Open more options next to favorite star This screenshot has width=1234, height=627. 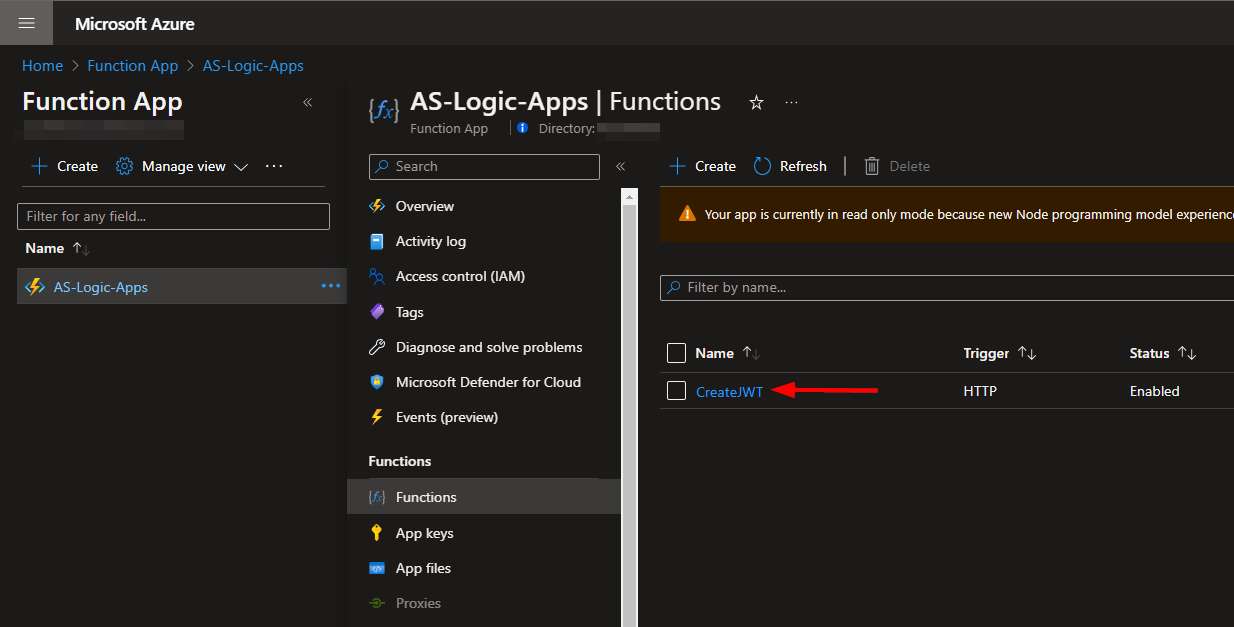791,102
